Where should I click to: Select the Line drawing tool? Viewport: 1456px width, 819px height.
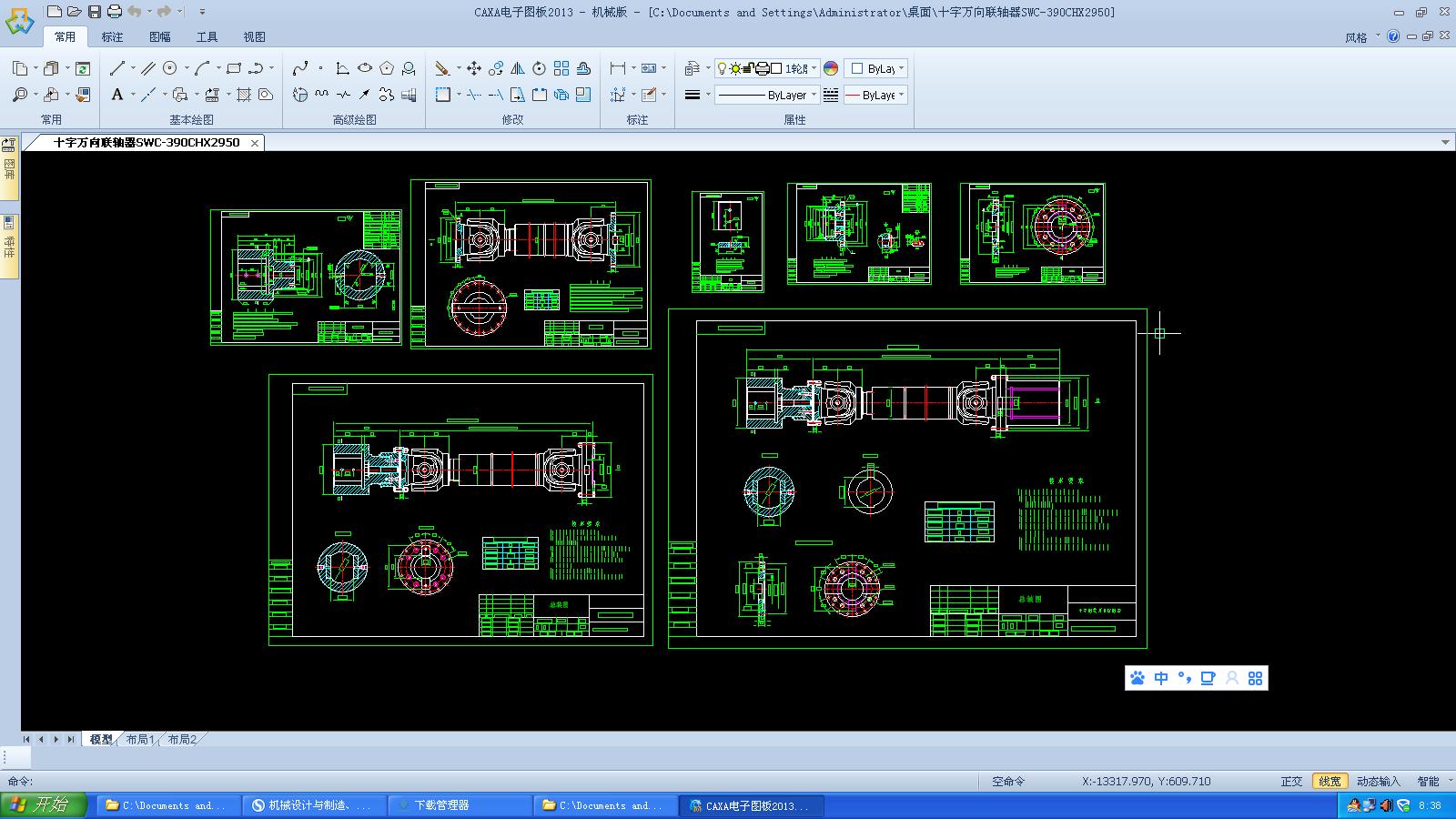coord(117,68)
